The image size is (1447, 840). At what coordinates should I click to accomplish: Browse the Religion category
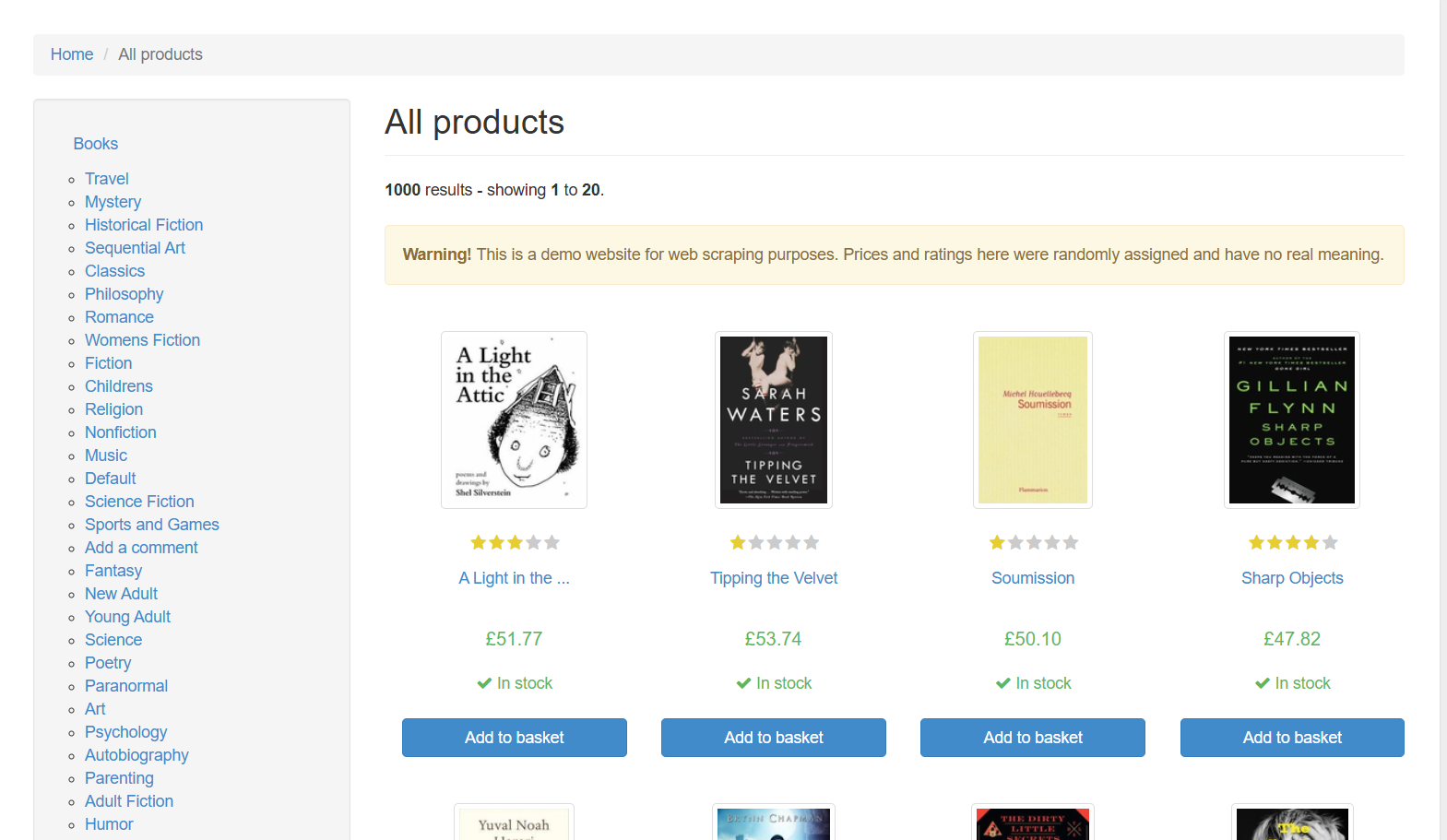(x=114, y=409)
